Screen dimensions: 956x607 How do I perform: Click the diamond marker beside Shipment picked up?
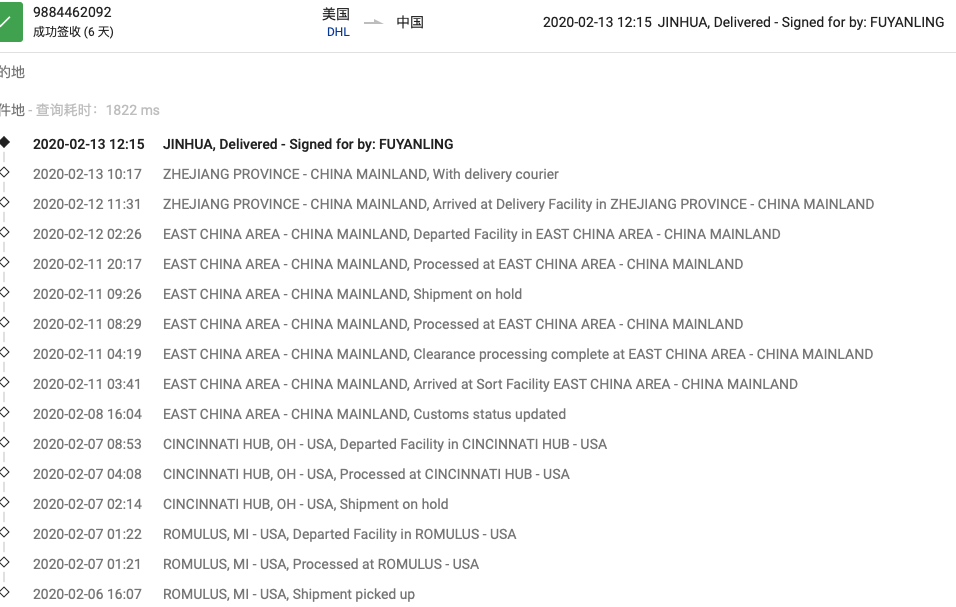(x=5, y=592)
